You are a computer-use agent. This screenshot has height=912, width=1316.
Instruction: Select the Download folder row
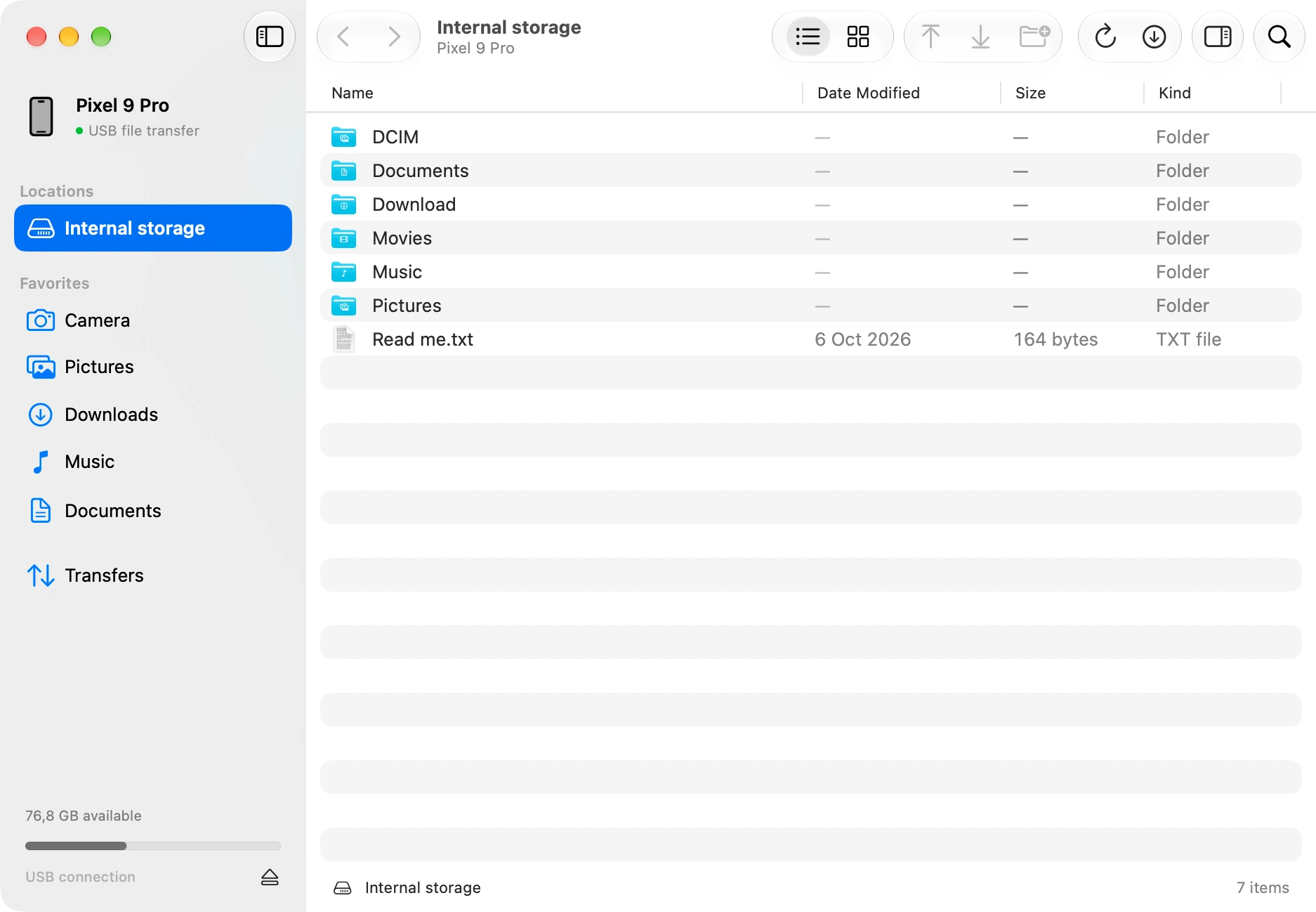810,204
